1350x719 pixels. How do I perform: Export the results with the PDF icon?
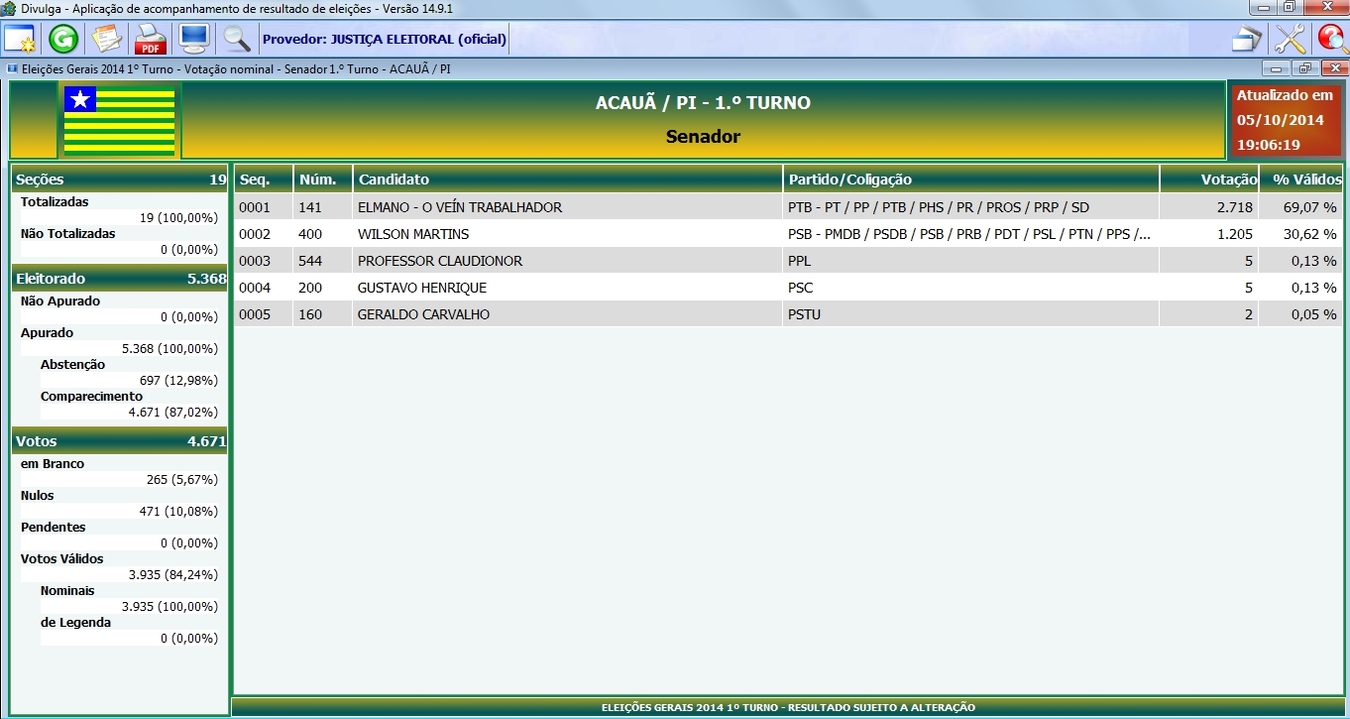(150, 39)
